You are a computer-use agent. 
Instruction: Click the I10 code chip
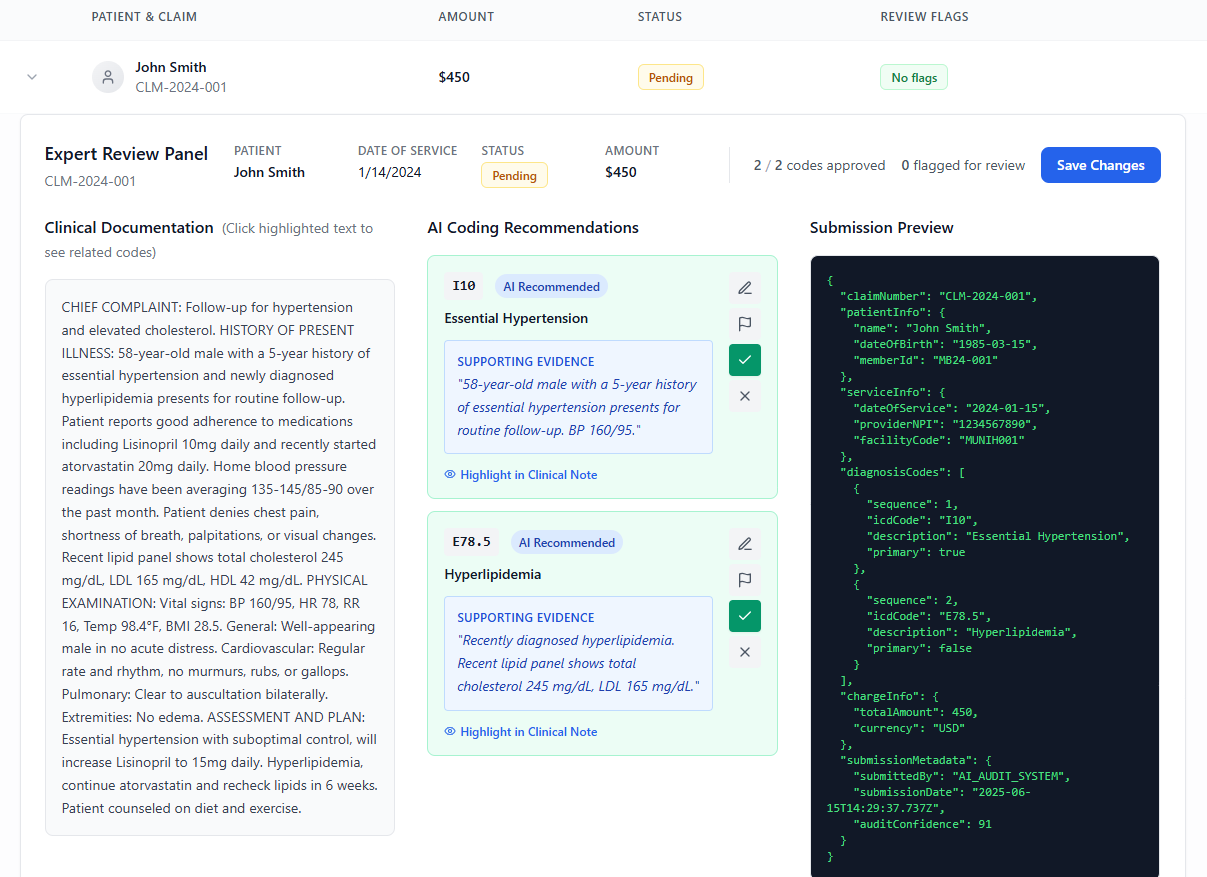click(x=464, y=286)
